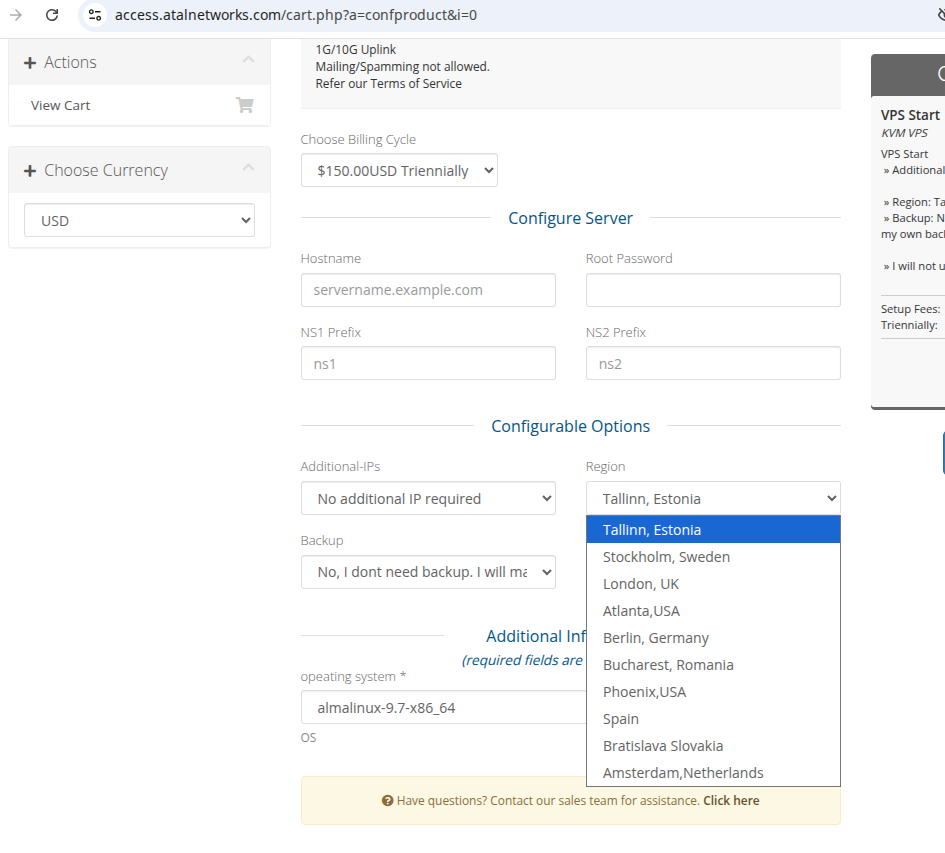Open the Backup option dropdown
The width and height of the screenshot is (945, 853).
pyautogui.click(x=428, y=572)
